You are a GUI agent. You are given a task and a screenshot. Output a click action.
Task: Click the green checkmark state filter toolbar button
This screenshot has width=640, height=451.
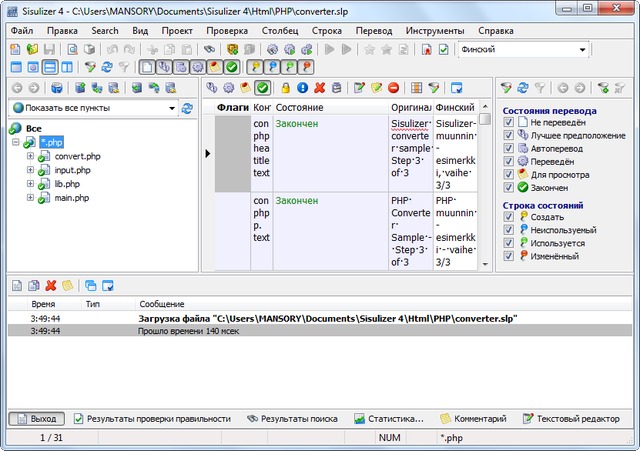point(231,67)
